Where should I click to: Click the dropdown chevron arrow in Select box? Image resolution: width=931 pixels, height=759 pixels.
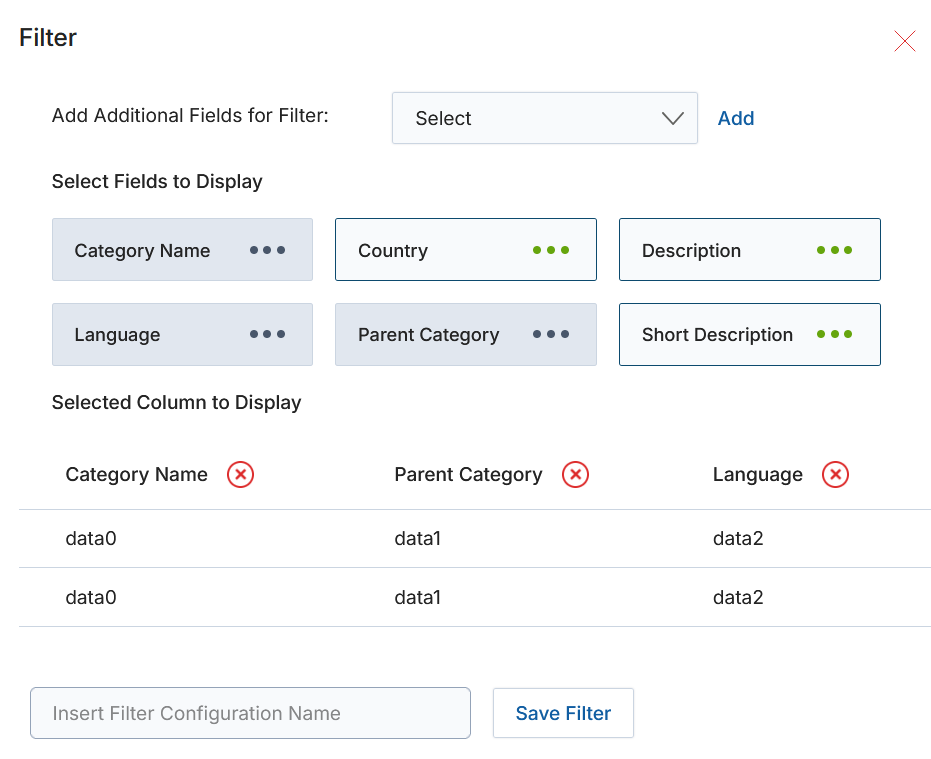[x=673, y=118]
